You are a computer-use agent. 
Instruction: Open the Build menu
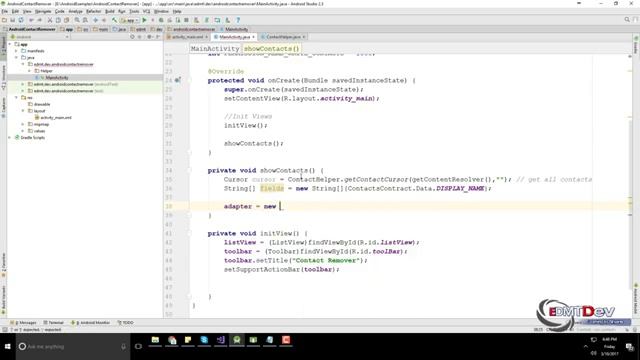pos(110,11)
